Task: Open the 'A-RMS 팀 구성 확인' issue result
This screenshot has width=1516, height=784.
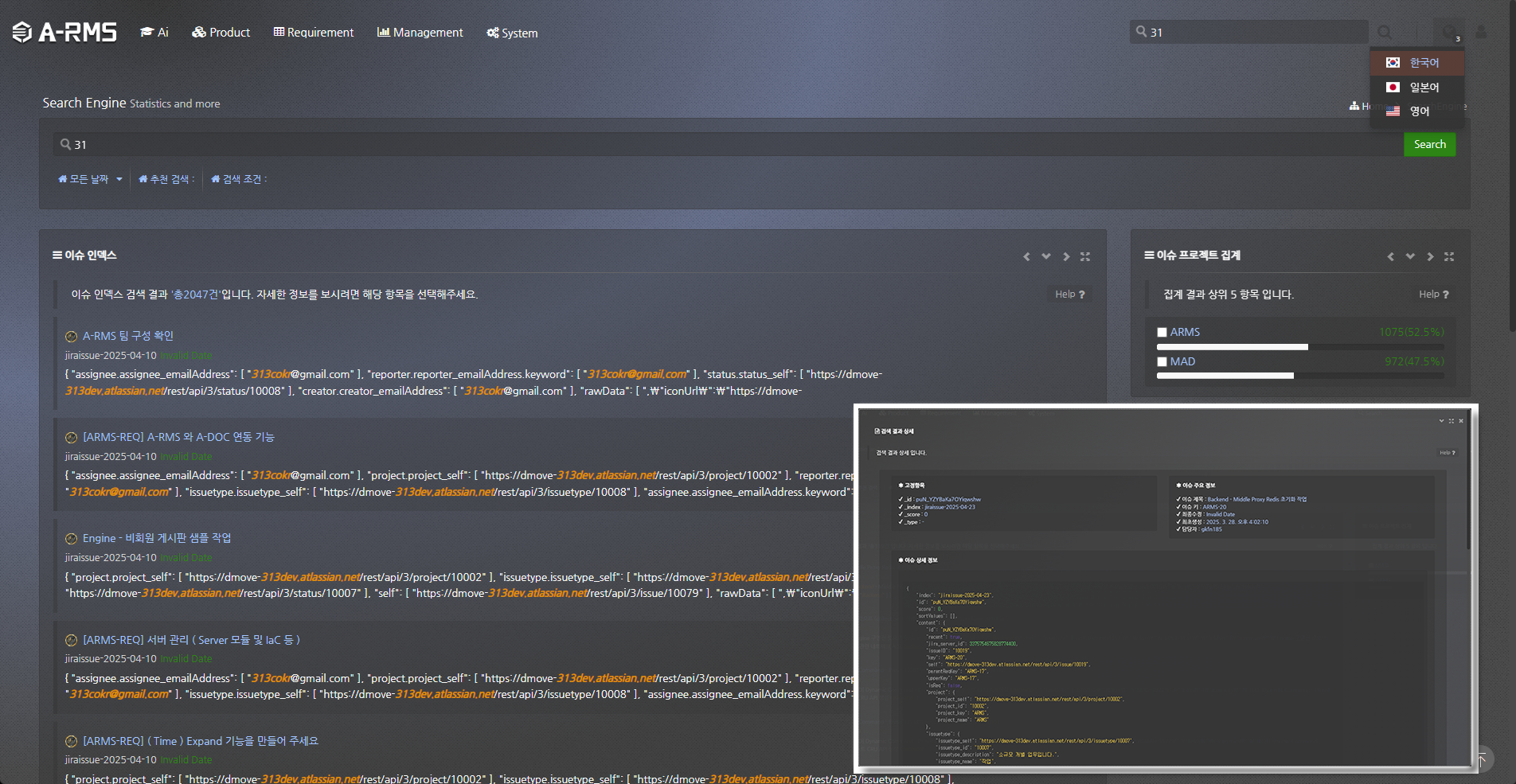Action: pyautogui.click(x=127, y=336)
